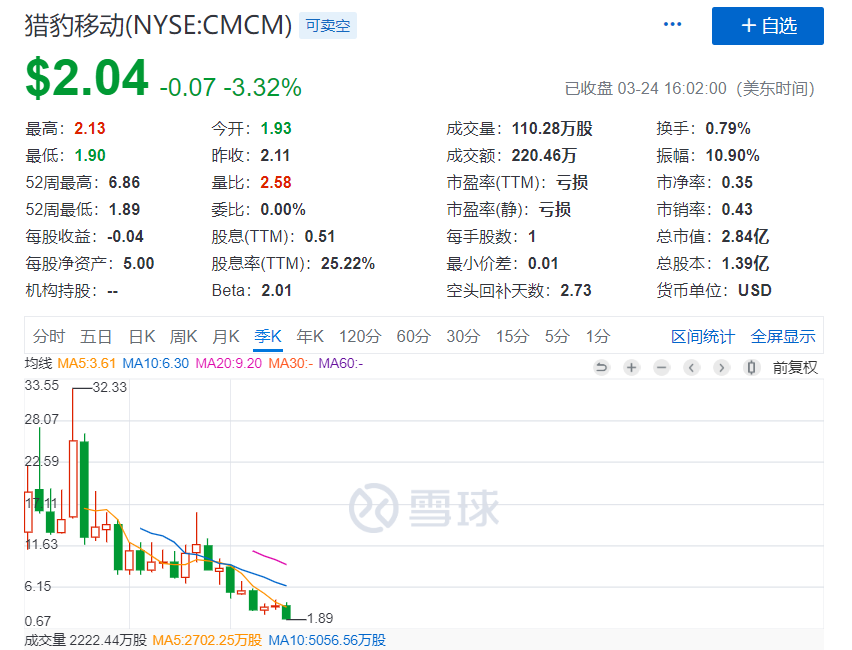The image size is (852, 650).
Task: Click the MA20:9.20 moving average label
Action: click(x=229, y=363)
